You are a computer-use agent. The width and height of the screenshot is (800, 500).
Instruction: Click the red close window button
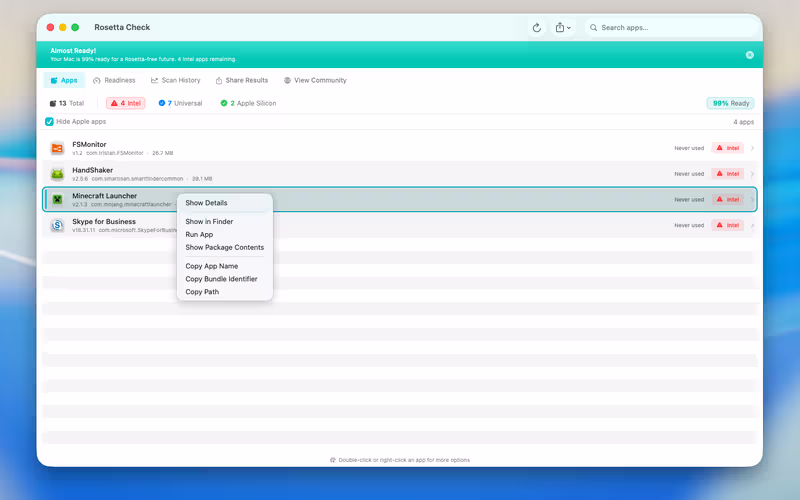tap(50, 27)
